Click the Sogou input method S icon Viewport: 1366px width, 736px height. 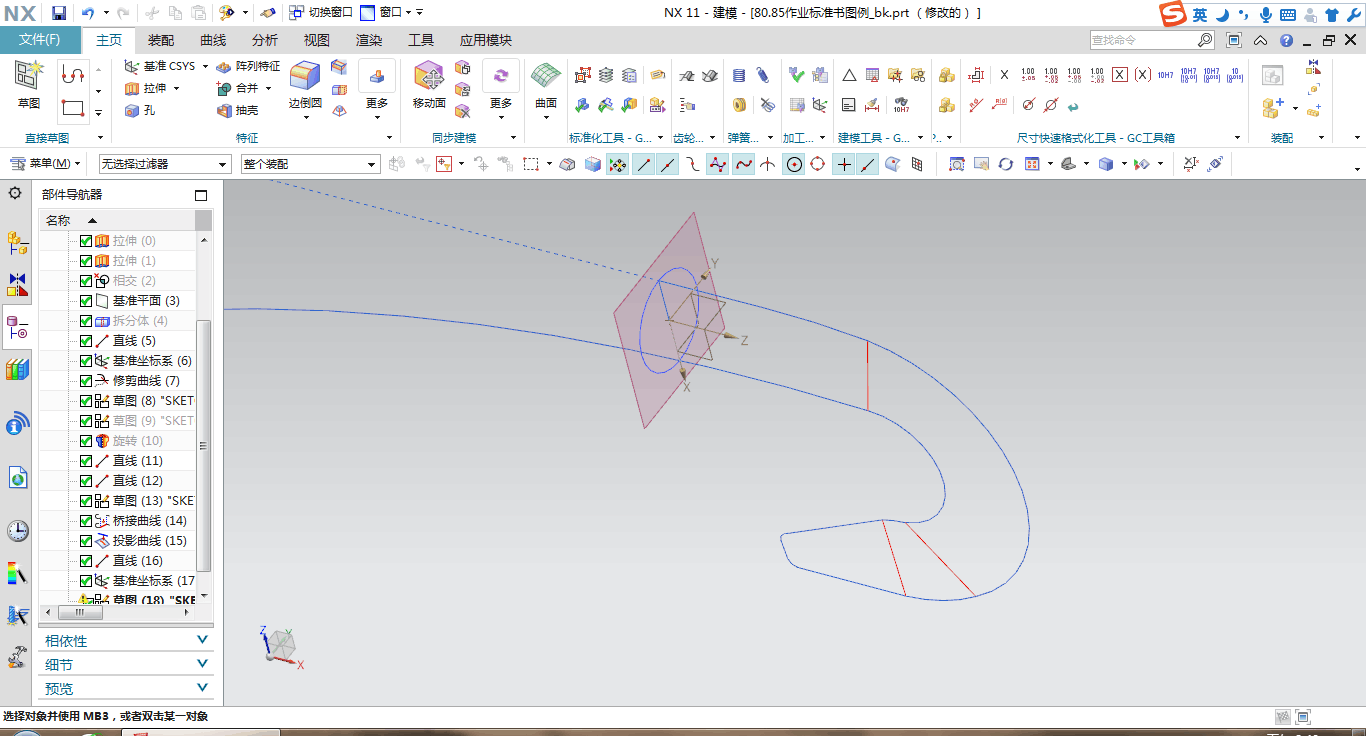click(1173, 14)
